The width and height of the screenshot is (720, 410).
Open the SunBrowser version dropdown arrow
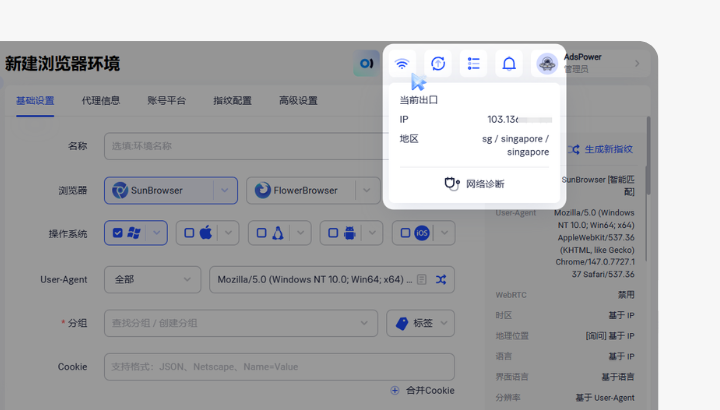[225, 191]
